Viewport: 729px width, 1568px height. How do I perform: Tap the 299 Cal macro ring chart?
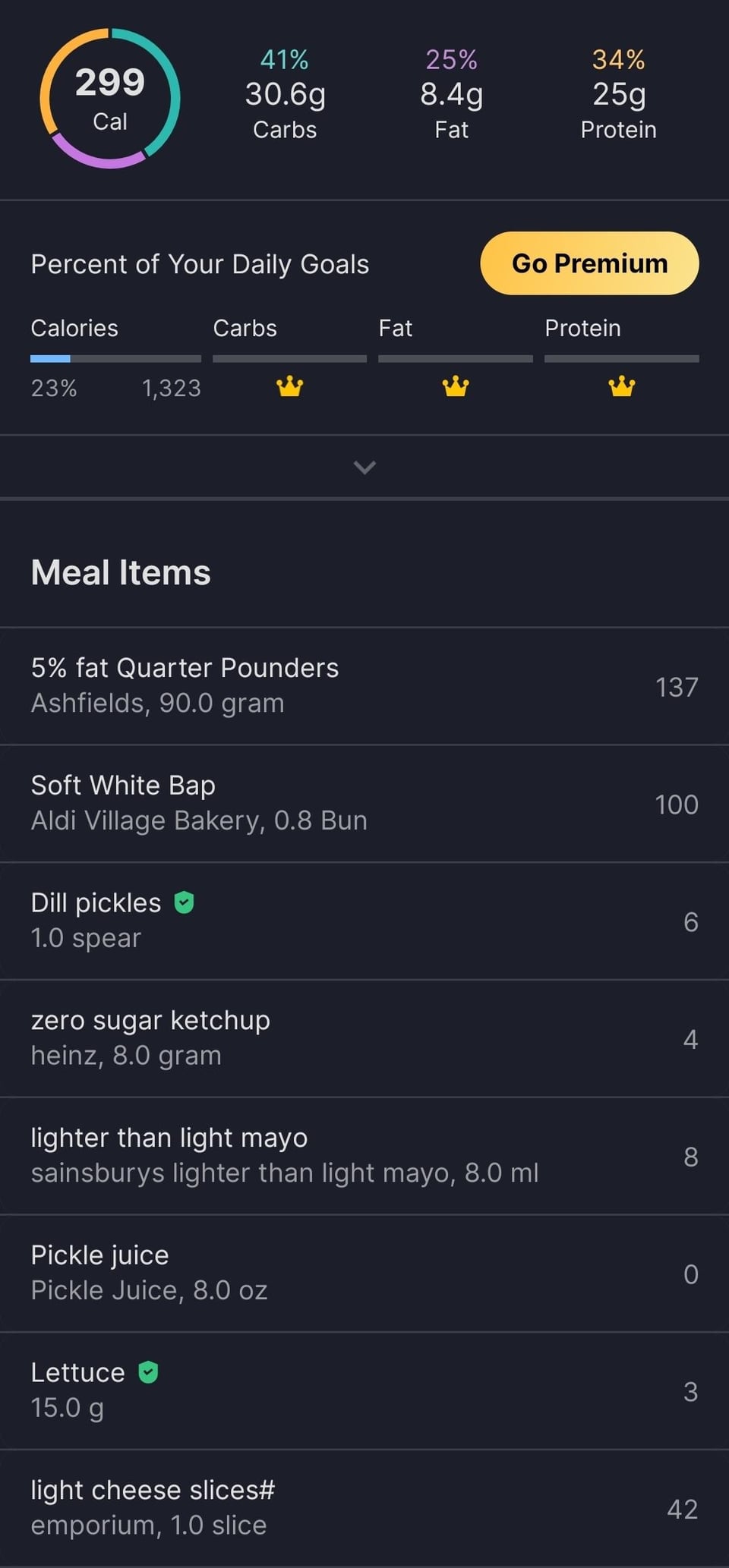(x=110, y=99)
